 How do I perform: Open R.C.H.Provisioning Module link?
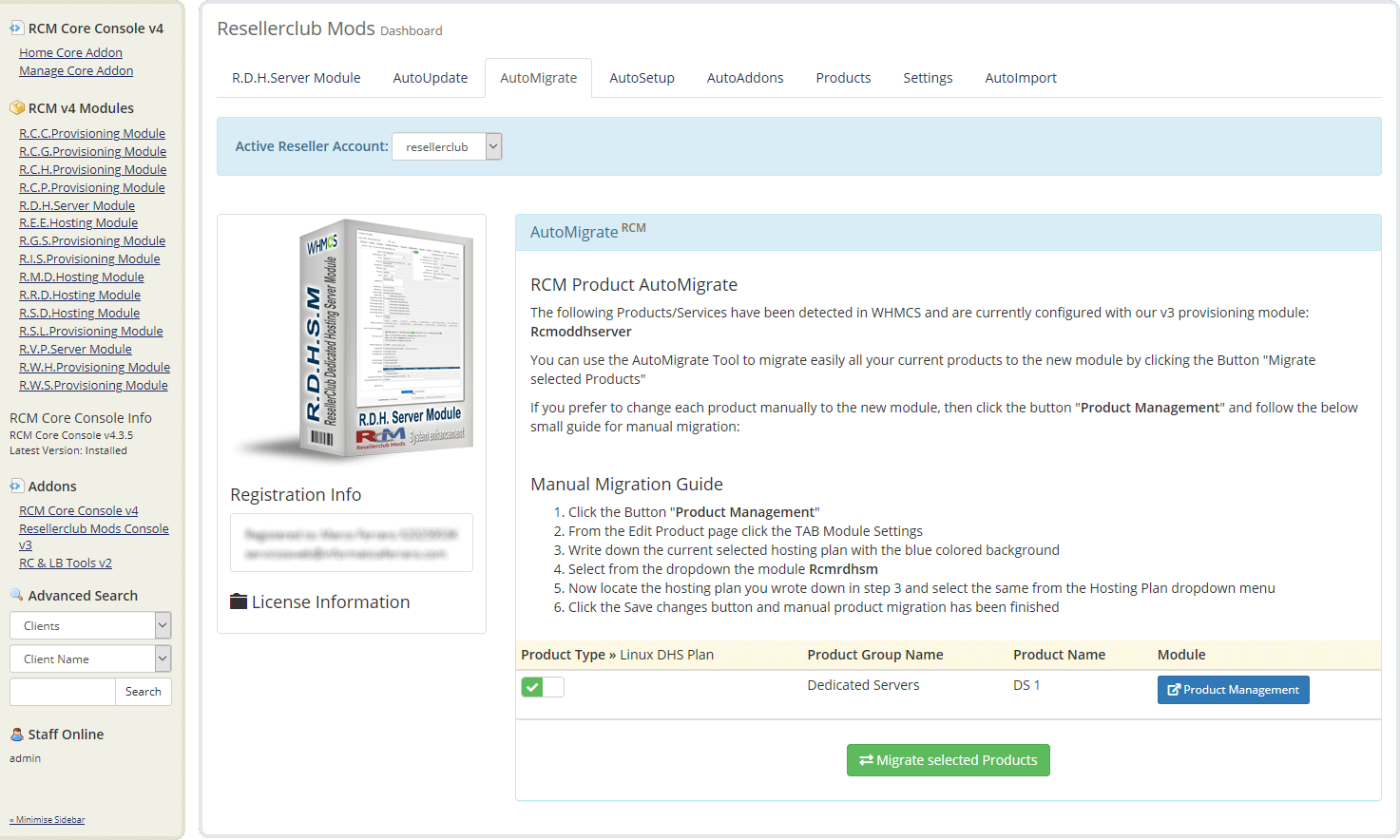click(x=92, y=170)
